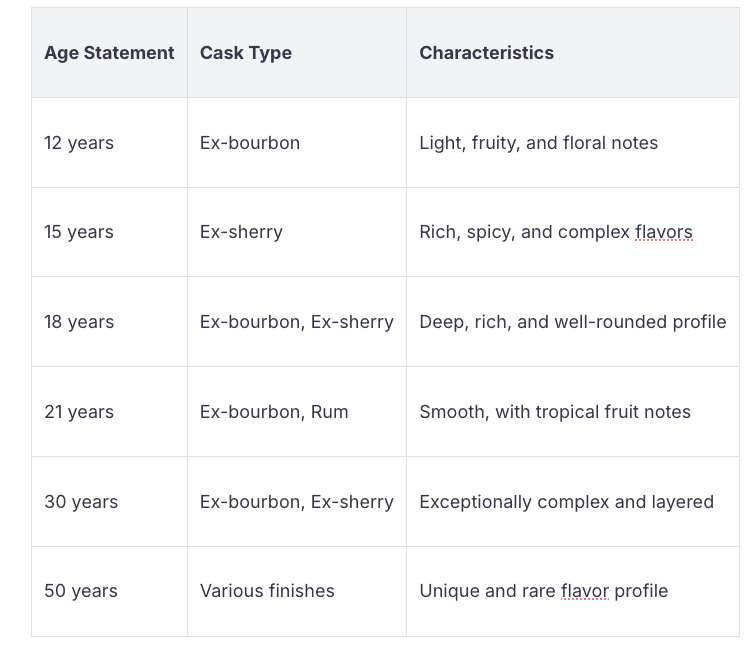Click the Various finishes cell
This screenshot has width=756, height=650.
tap(267, 591)
